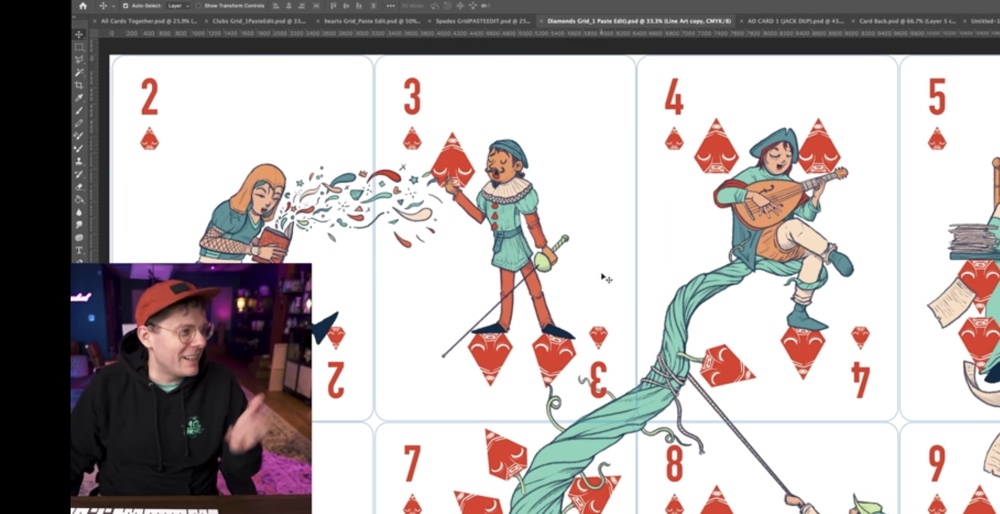The width and height of the screenshot is (1000, 514).
Task: Close the AD CARD 1 (JACK DUP).psd tab
Action: (x=742, y=20)
